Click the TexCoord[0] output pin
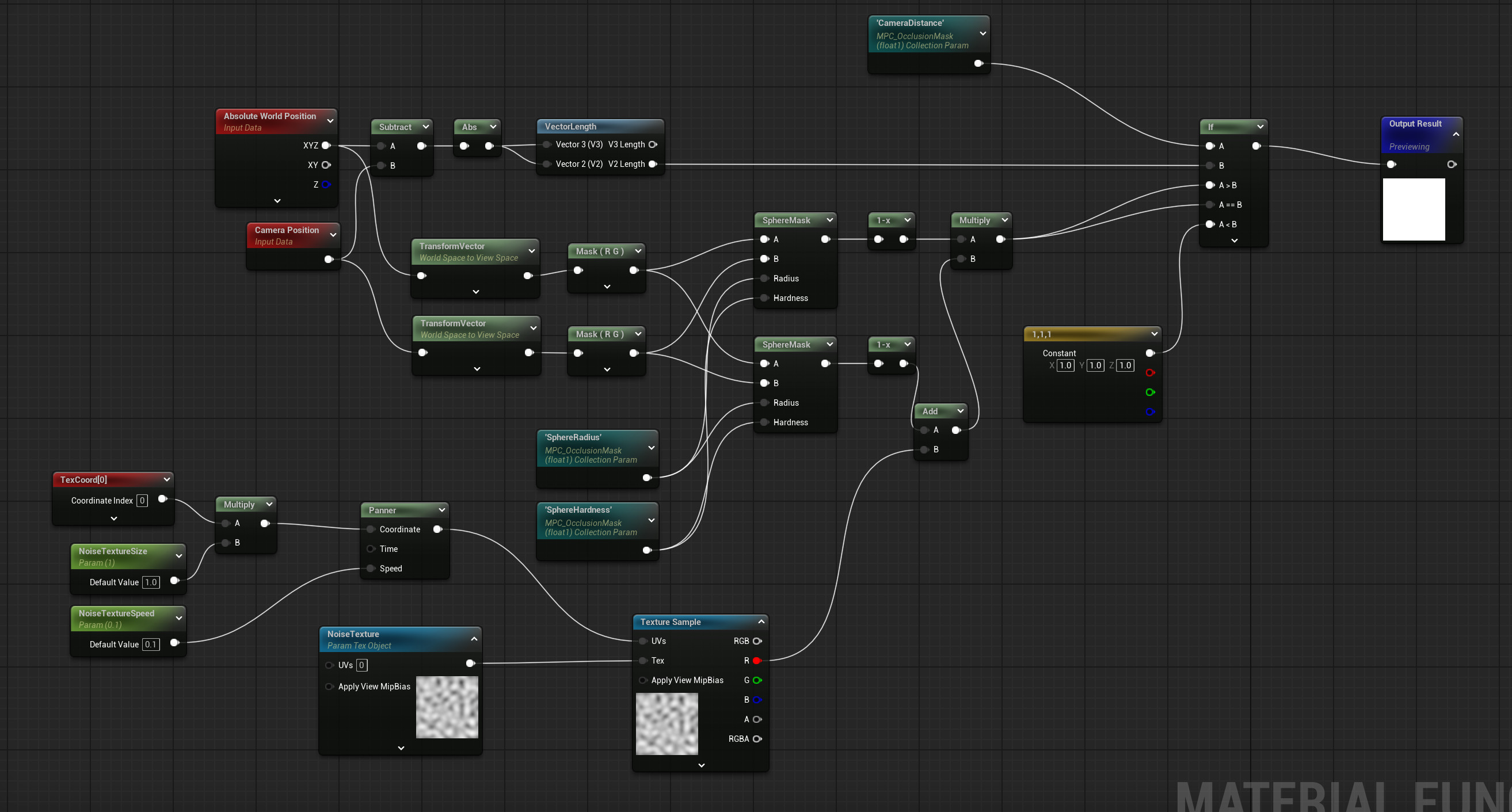 click(162, 499)
